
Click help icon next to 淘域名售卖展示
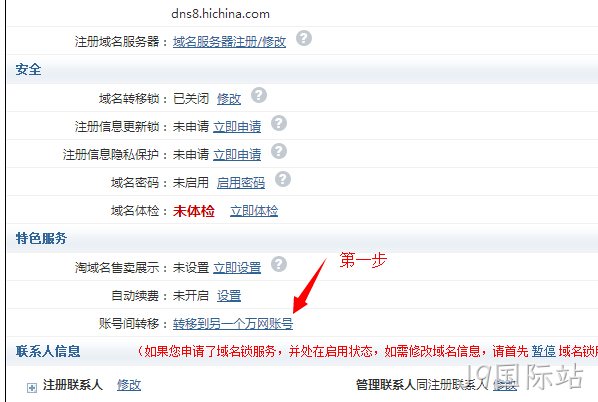tap(279, 264)
